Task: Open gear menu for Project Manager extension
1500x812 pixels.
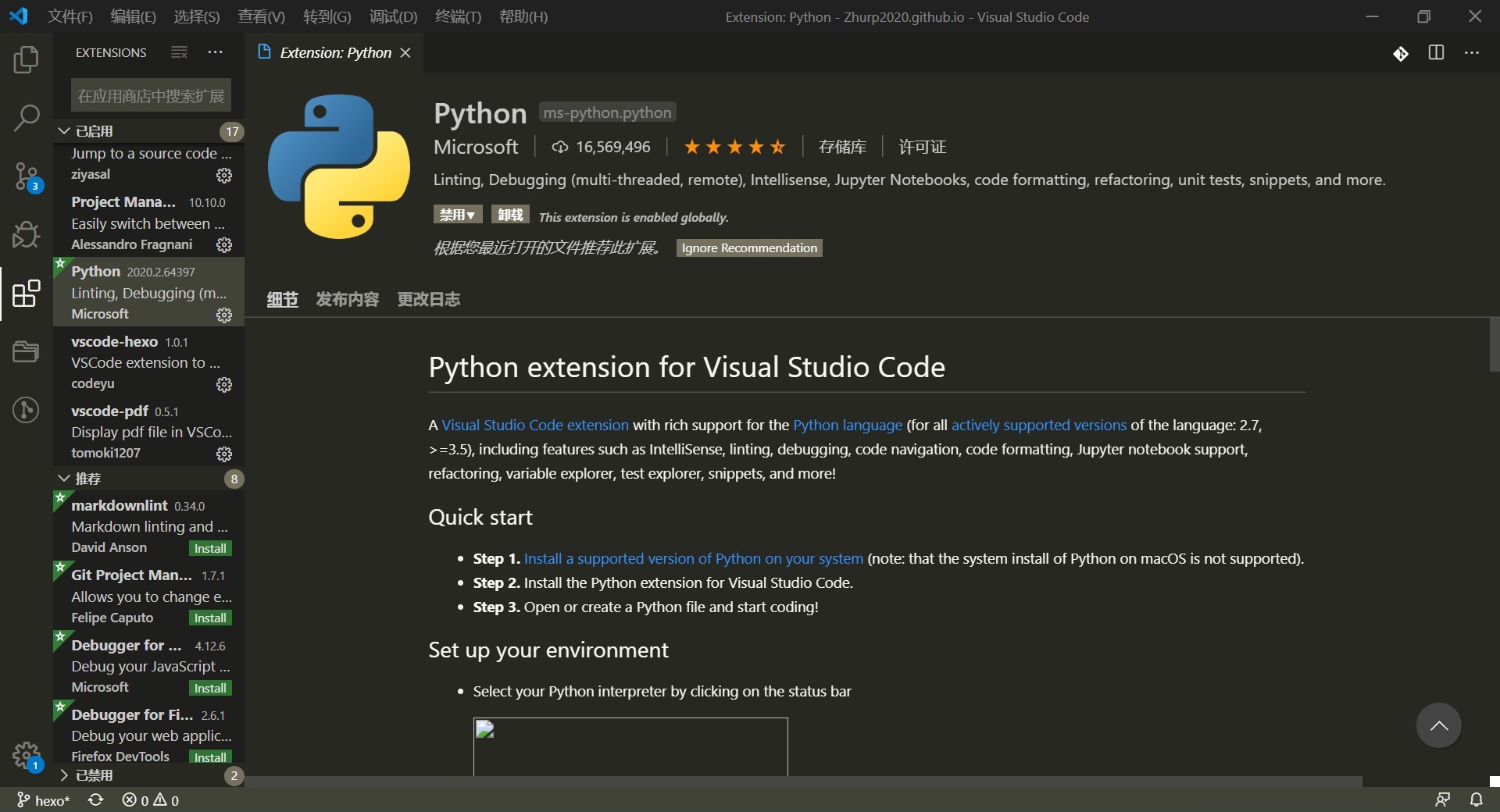Action: (x=224, y=245)
